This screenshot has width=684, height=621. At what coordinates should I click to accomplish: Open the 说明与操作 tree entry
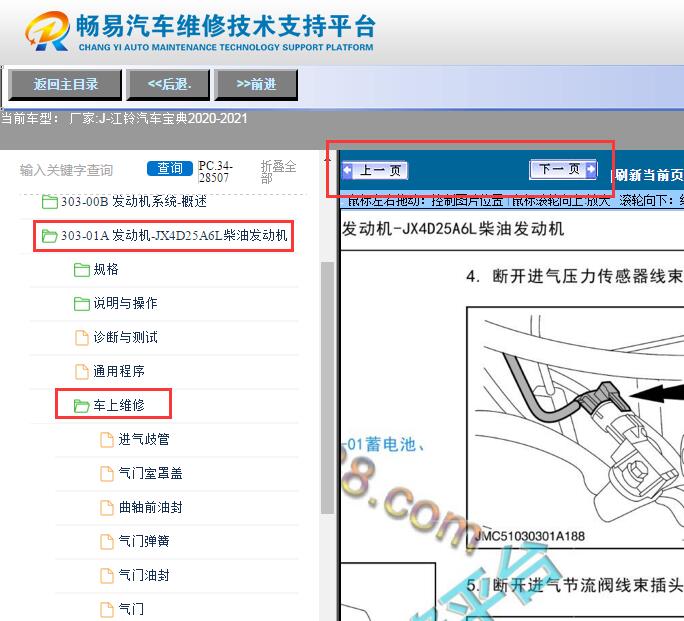click(x=125, y=304)
